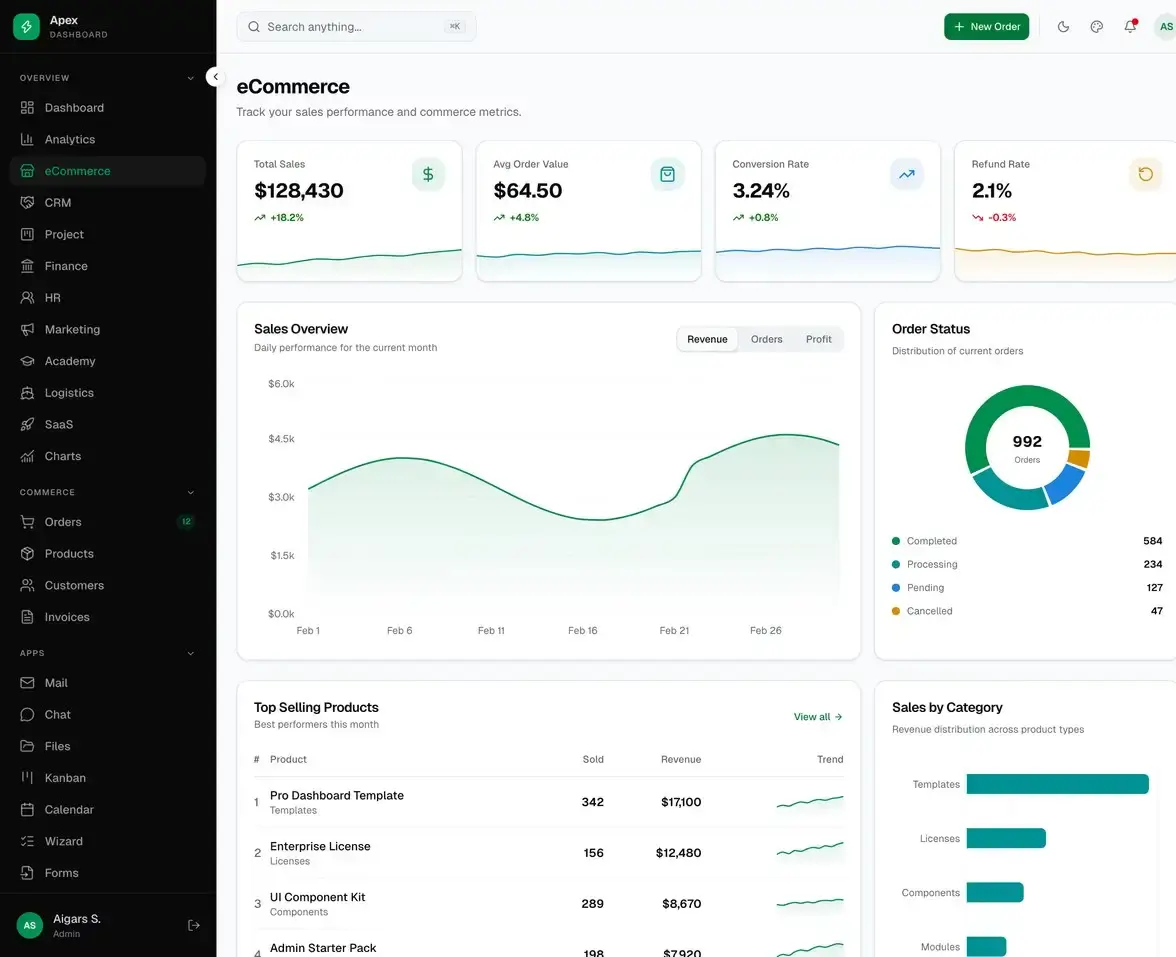This screenshot has height=957, width=1176.
Task: Open the Chat app
Action: (107, 715)
